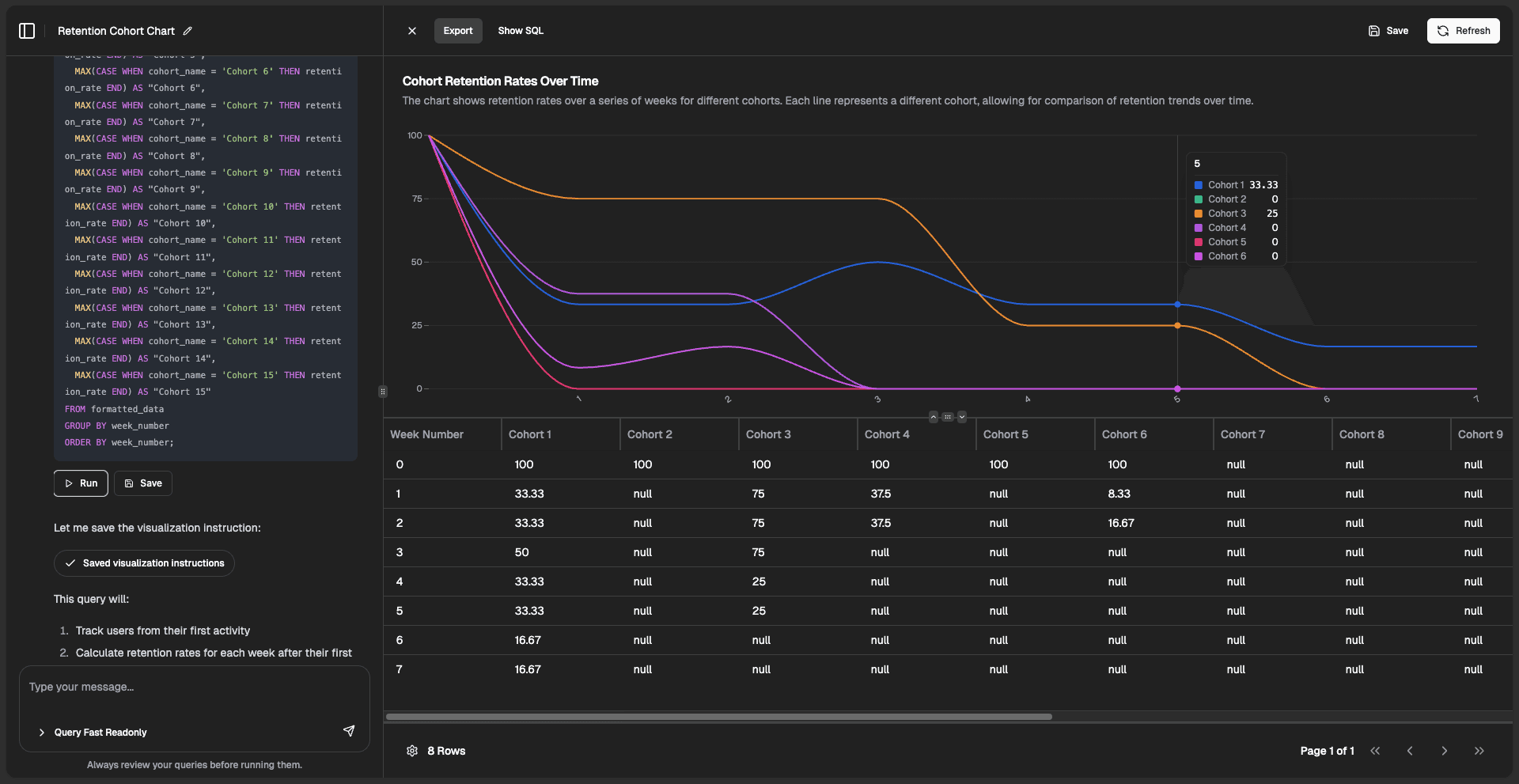Viewport: 1519px width, 784px height.
Task: Collapse chart using the up chevron
Action: coord(934,417)
